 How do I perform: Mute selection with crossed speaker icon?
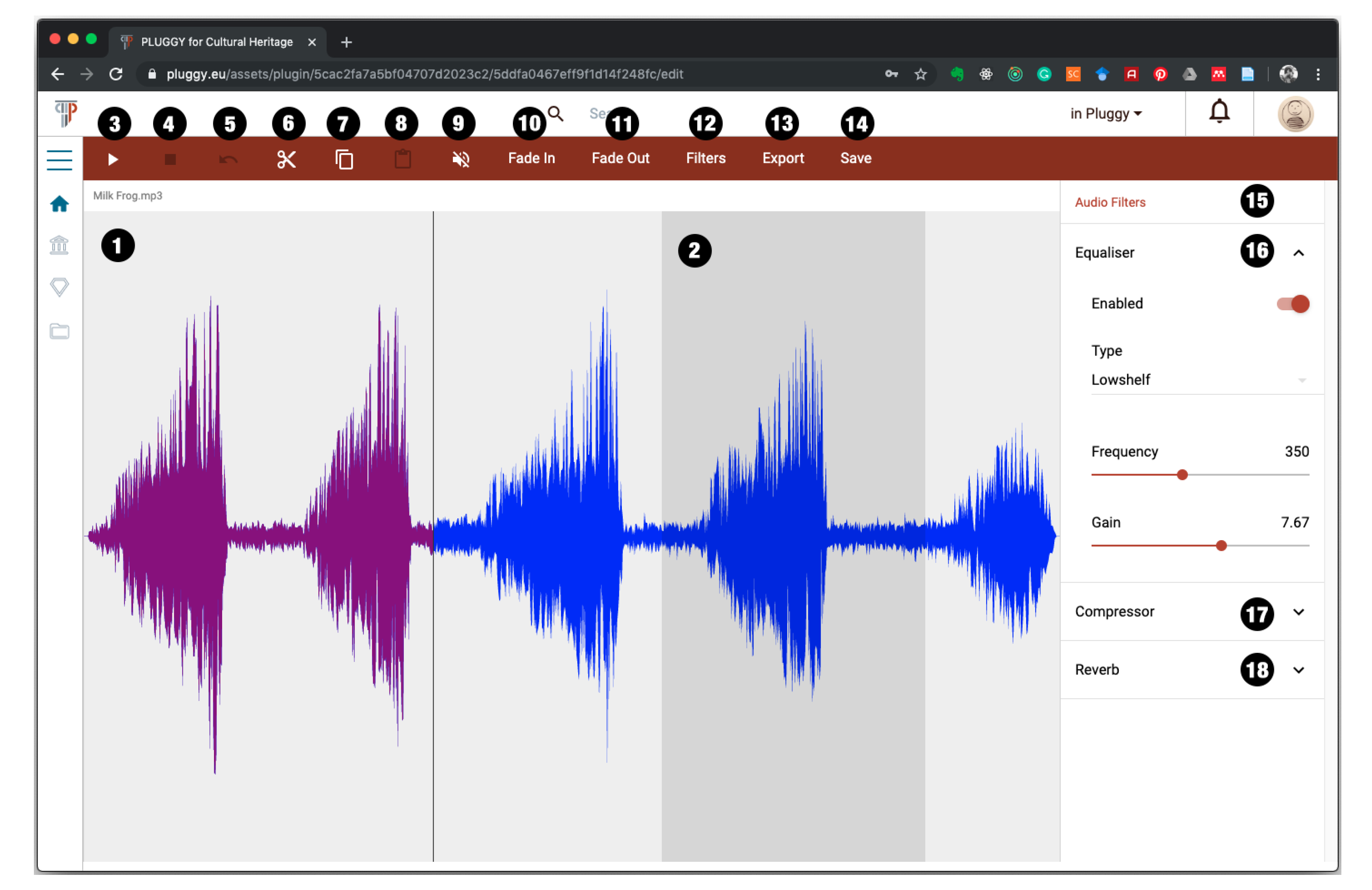click(x=461, y=159)
